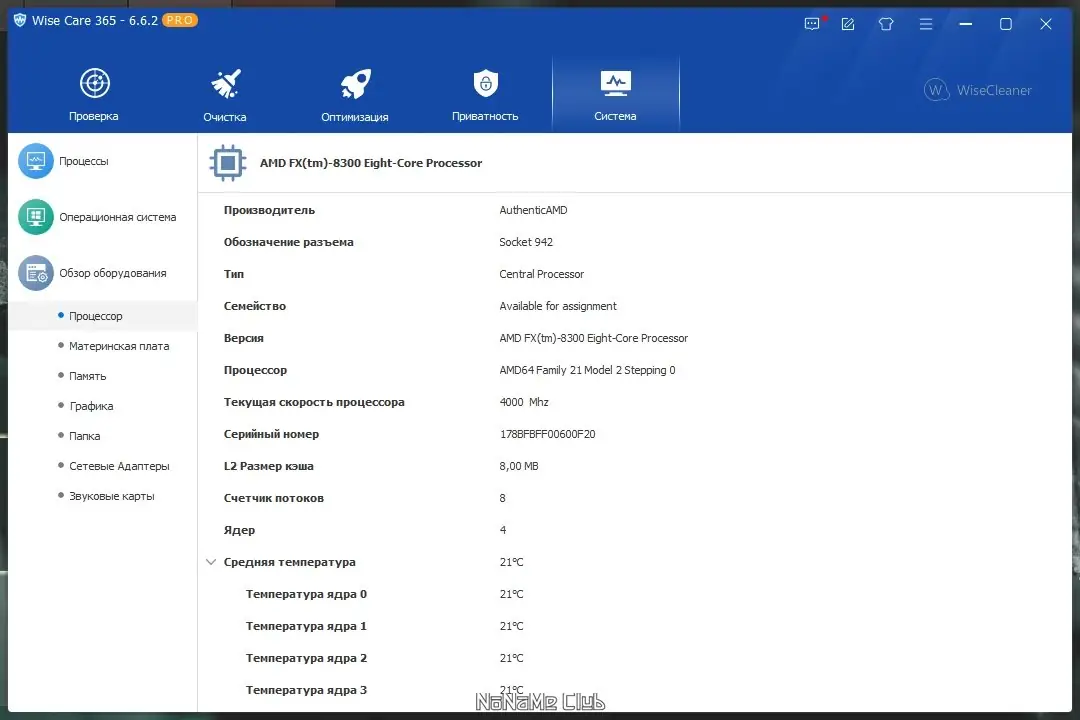This screenshot has height=720, width=1080.
Task: Click the AuthenticAMD value
Action: click(533, 210)
